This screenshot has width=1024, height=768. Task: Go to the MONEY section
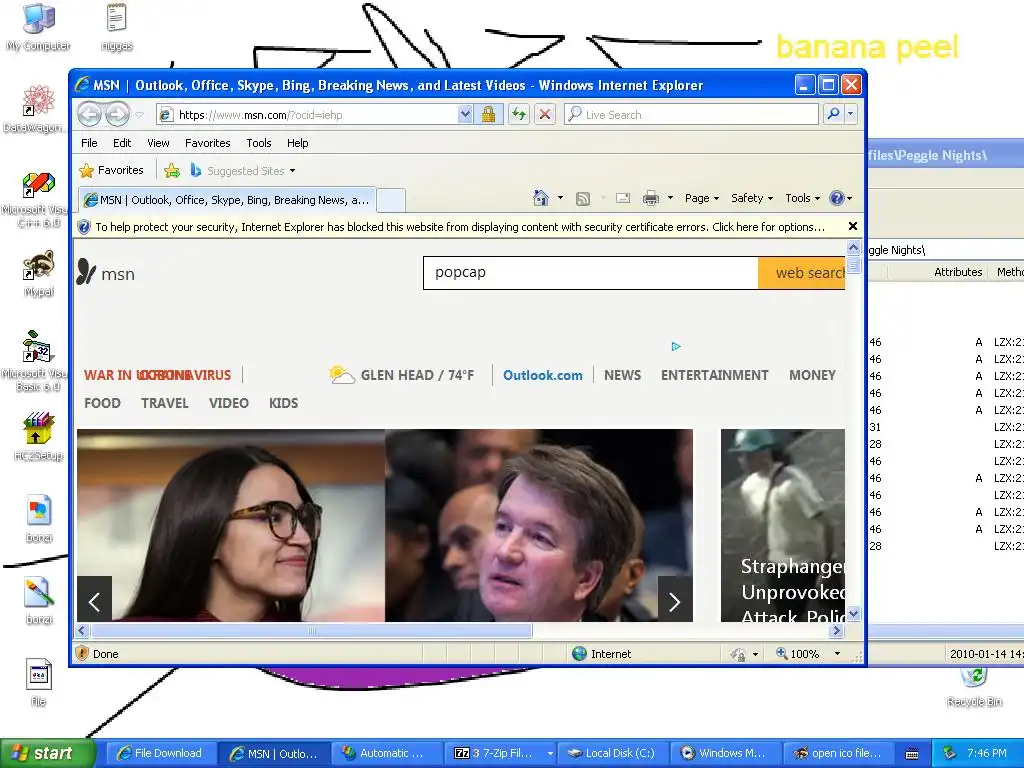(x=812, y=376)
